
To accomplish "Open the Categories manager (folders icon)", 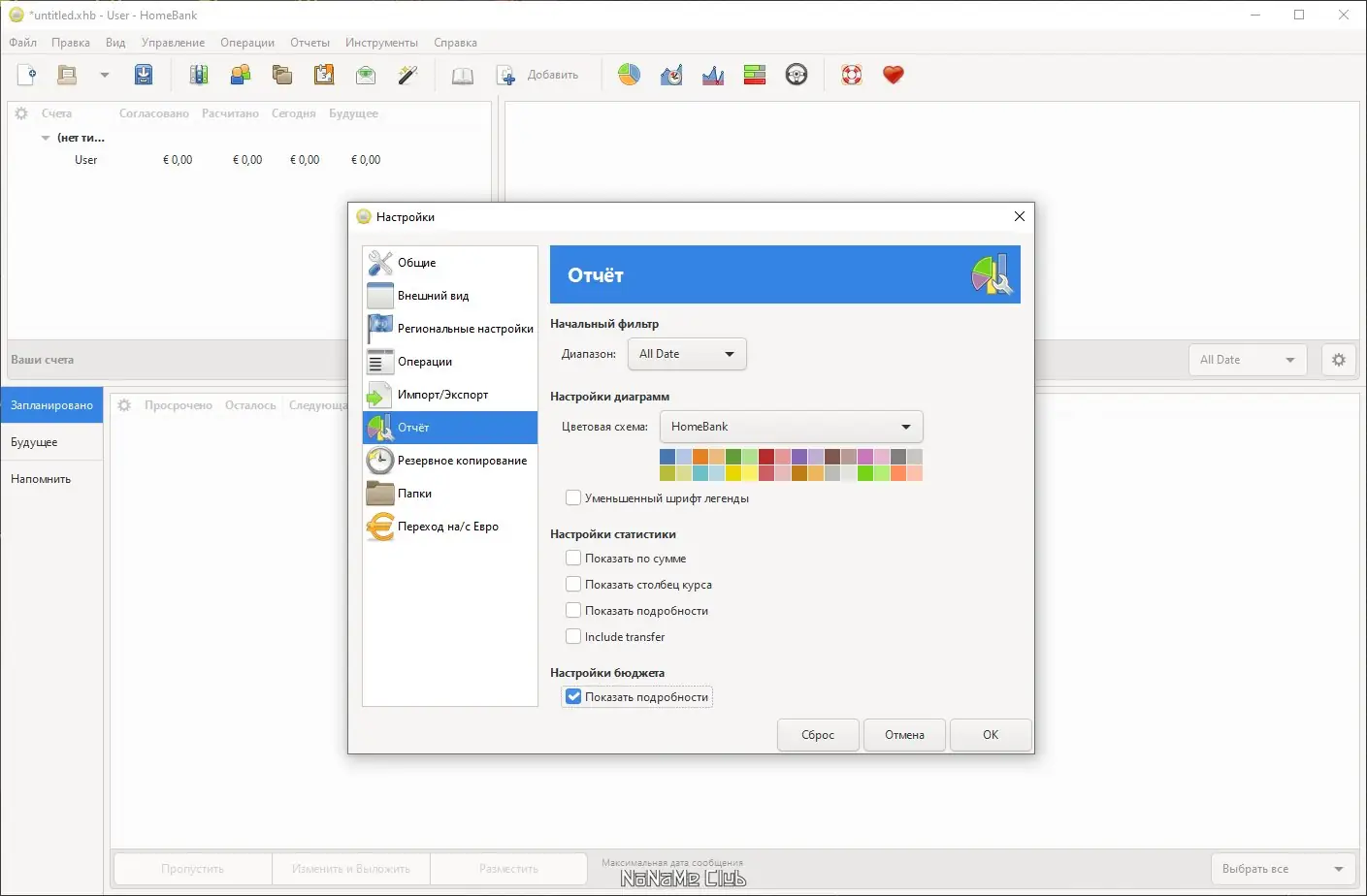I will (282, 75).
